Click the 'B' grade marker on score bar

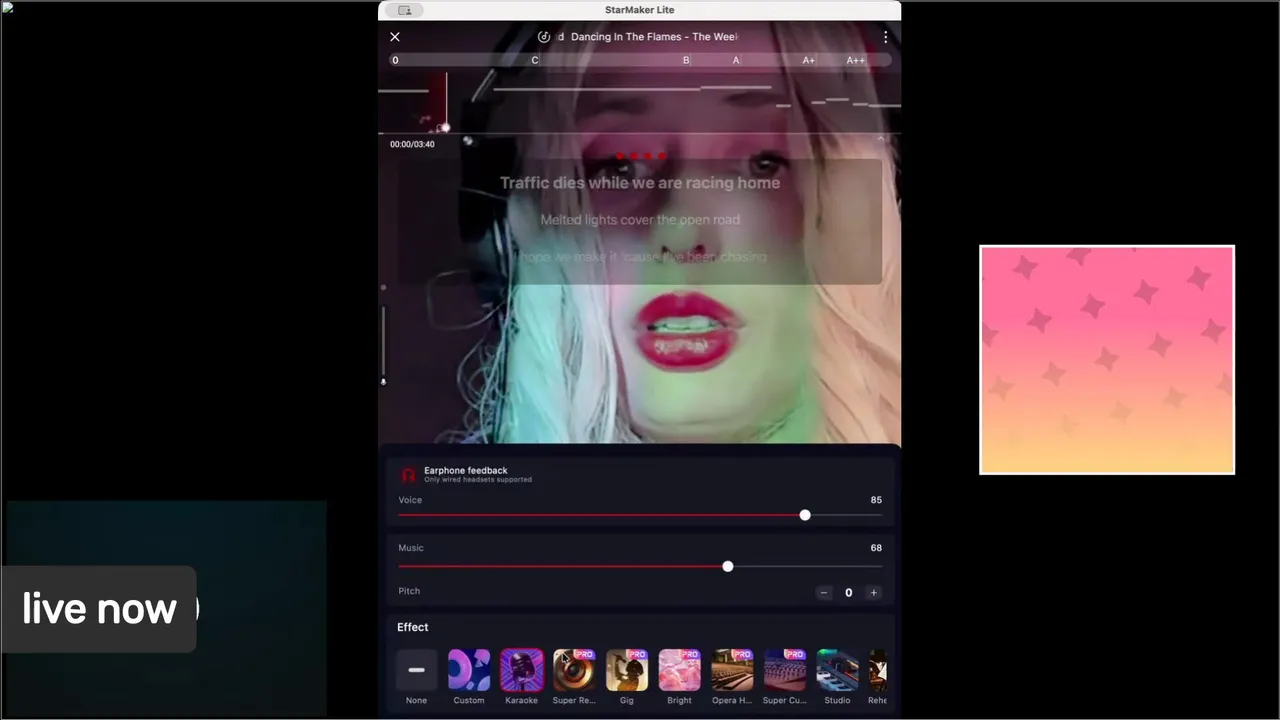[x=686, y=60]
